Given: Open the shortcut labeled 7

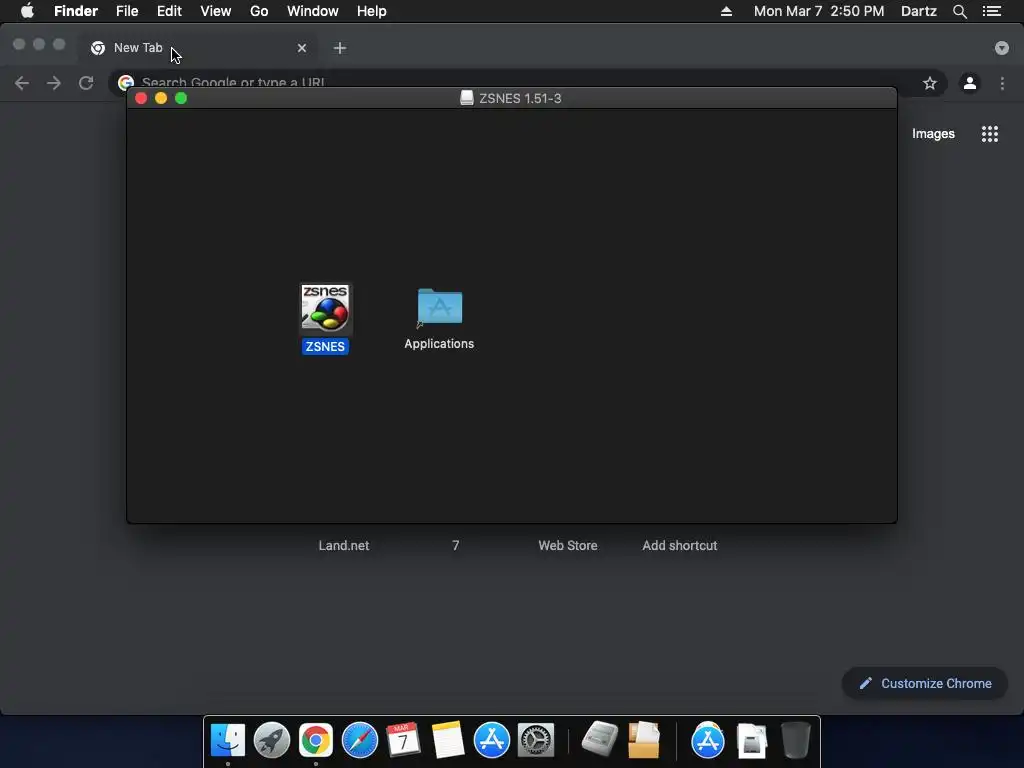Looking at the screenshot, I should click(x=456, y=545).
